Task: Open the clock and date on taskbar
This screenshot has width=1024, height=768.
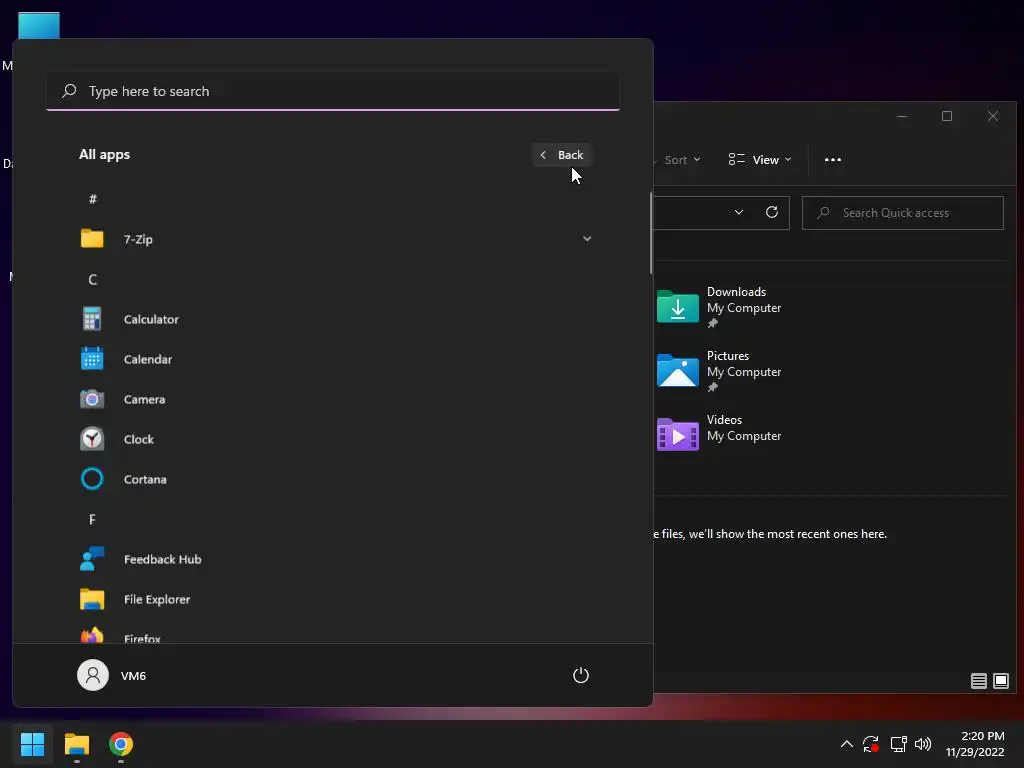Action: (x=975, y=744)
